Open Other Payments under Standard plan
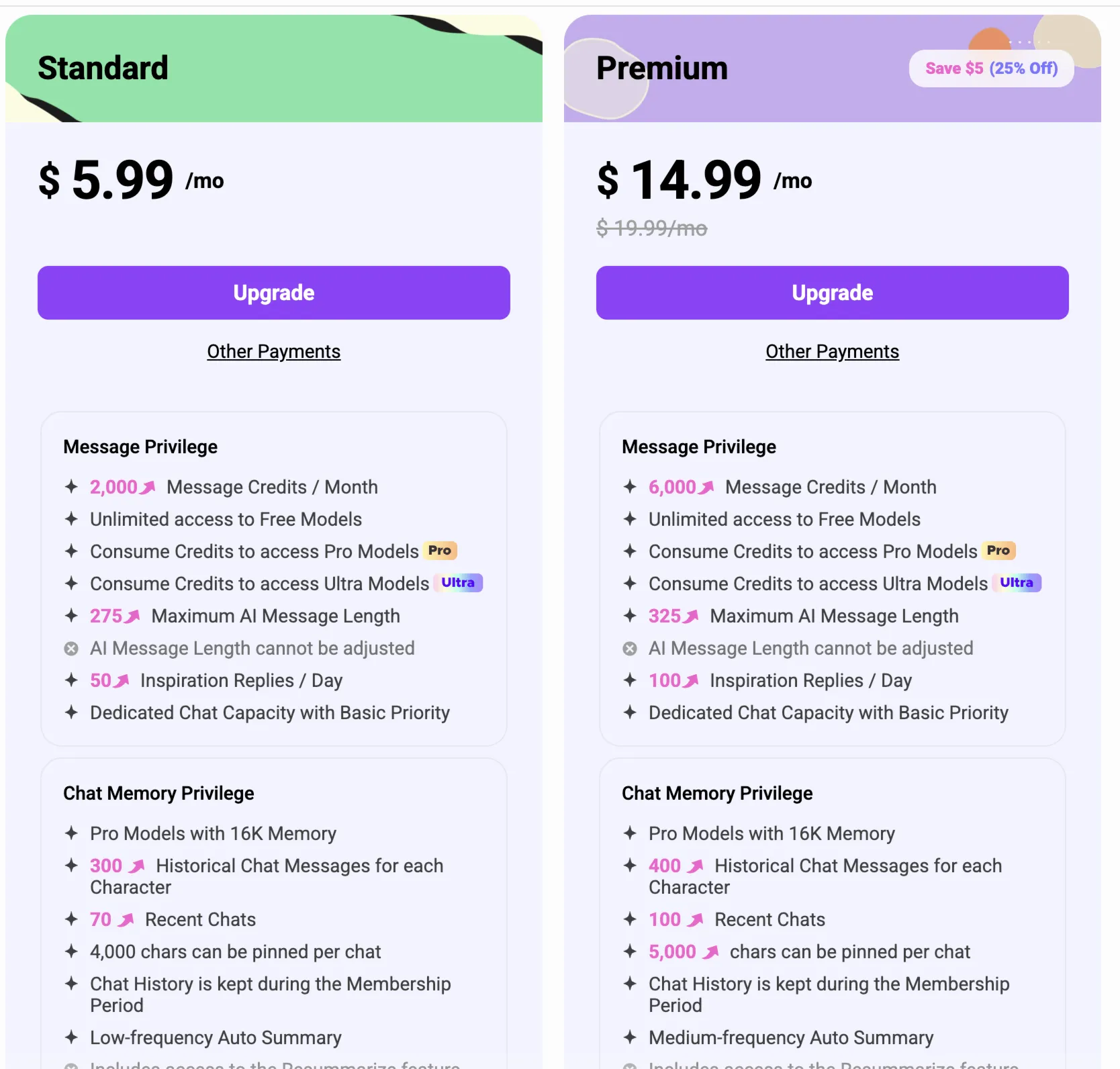Image resolution: width=1120 pixels, height=1069 pixels. 273,352
